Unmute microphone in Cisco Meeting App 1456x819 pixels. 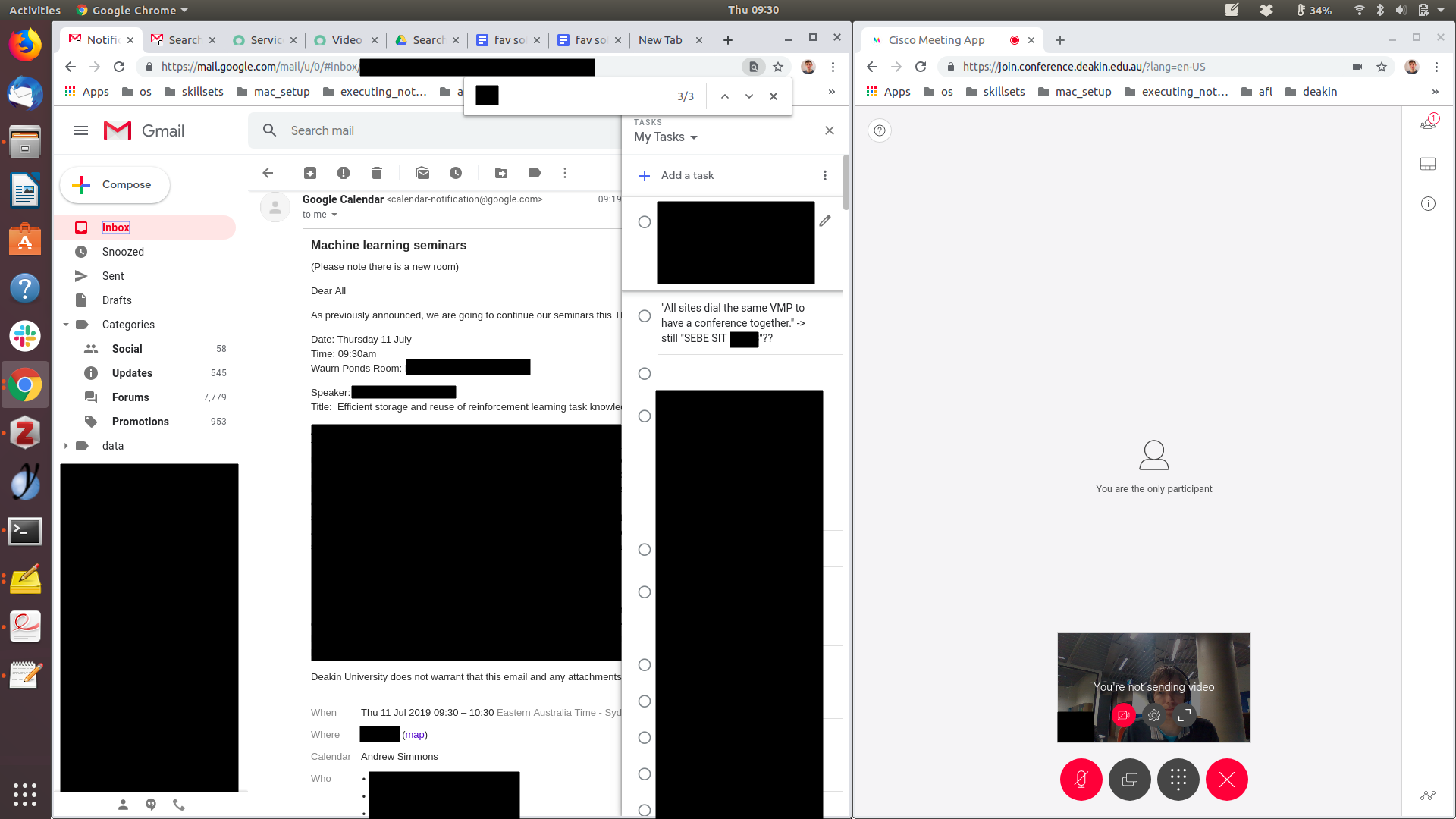pos(1081,780)
